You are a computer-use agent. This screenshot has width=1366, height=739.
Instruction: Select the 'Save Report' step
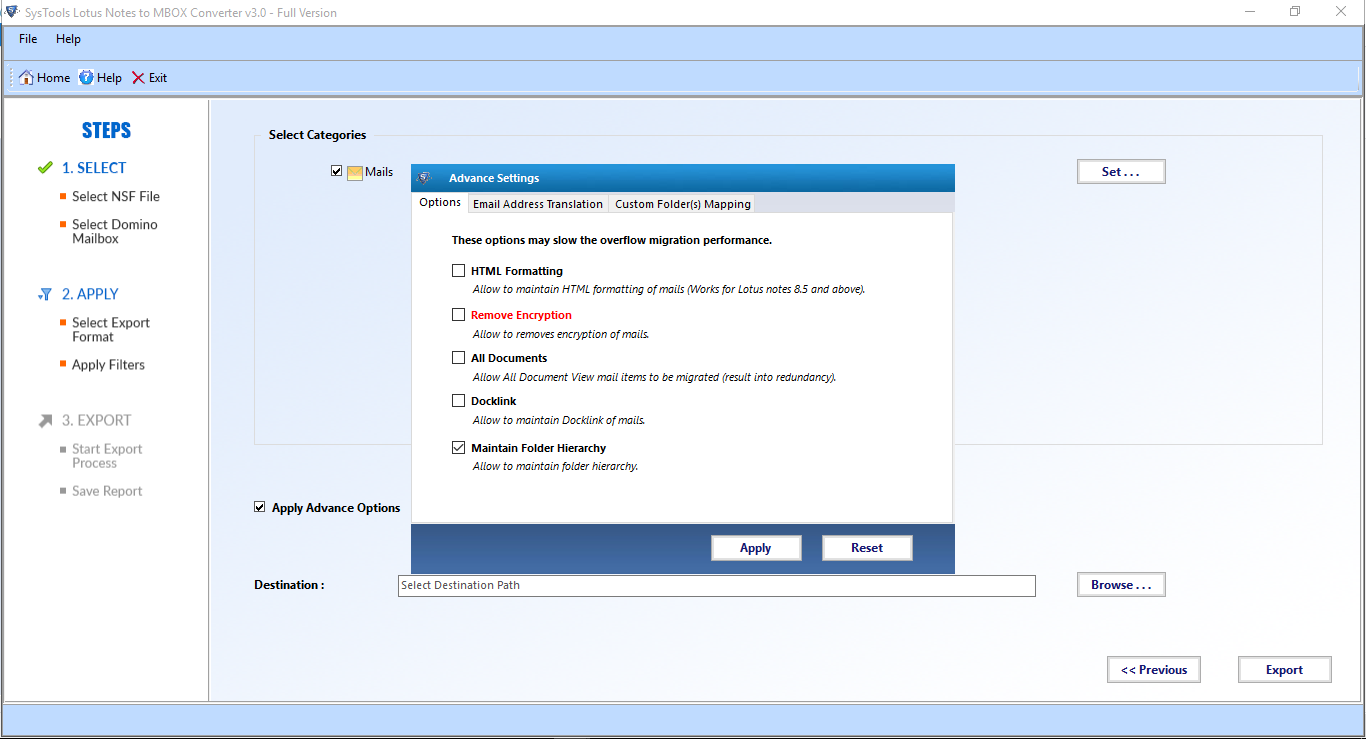[107, 491]
